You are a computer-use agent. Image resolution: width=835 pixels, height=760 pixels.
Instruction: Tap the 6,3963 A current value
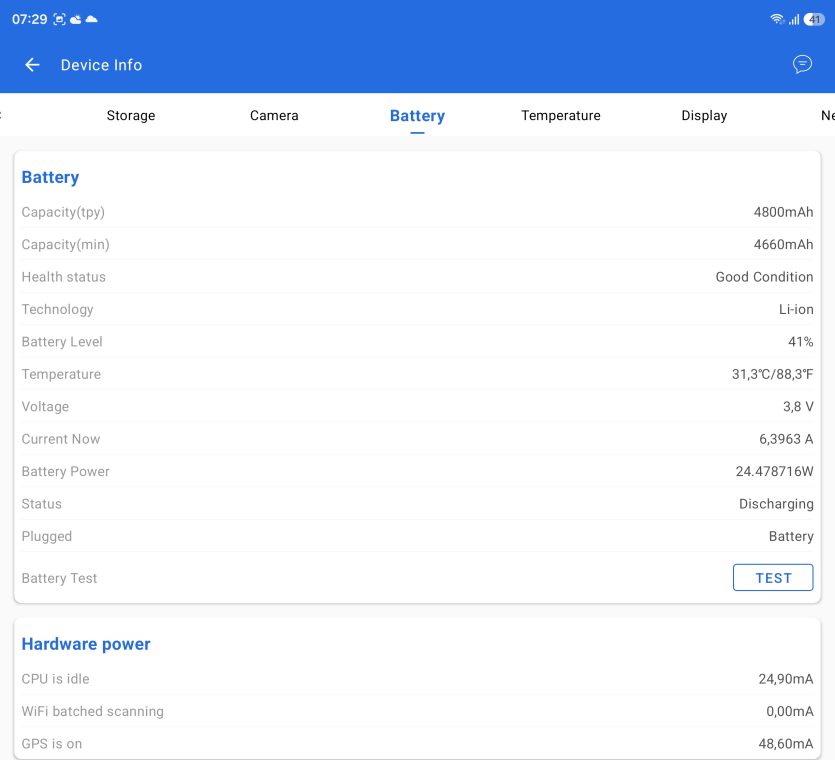coord(786,439)
